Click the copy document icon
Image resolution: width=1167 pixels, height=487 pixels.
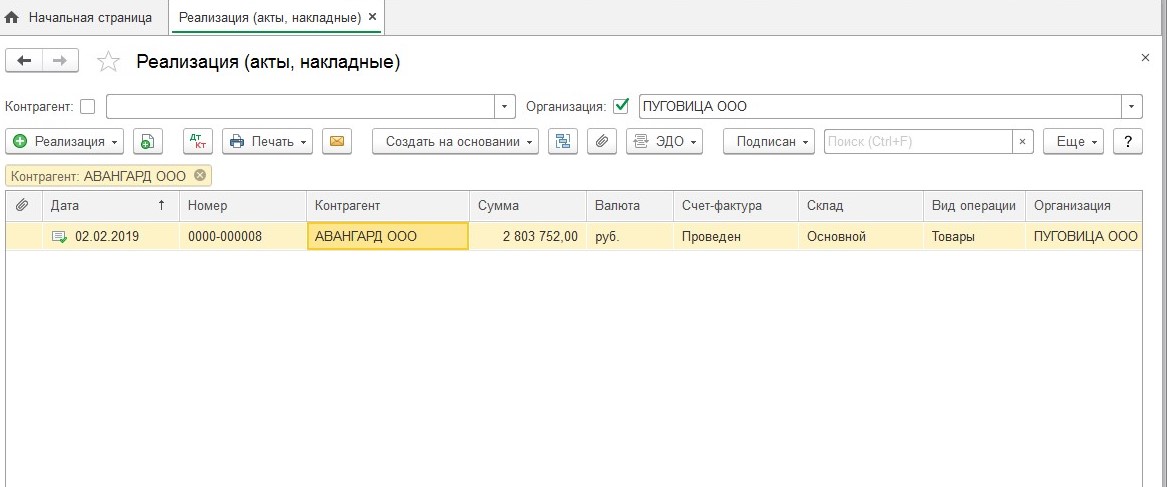(146, 142)
